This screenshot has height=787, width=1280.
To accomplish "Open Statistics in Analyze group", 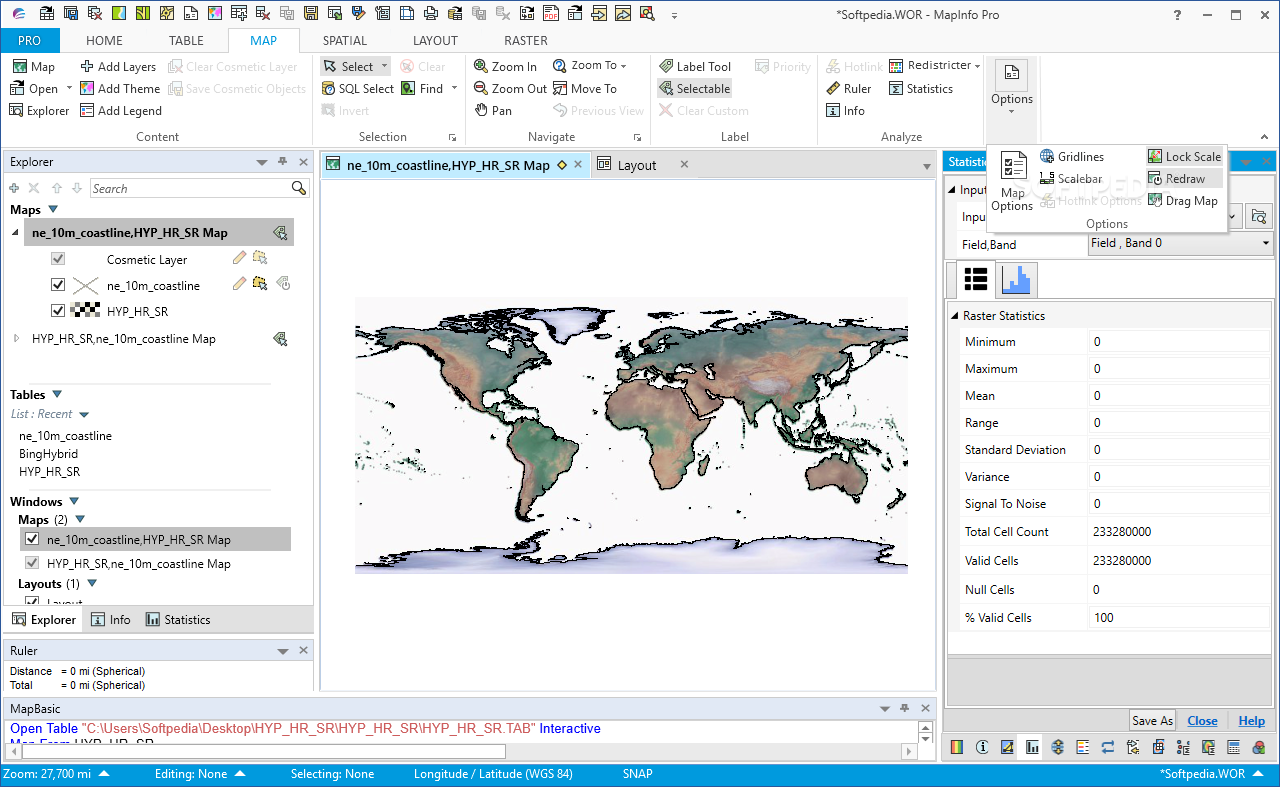I will click(x=921, y=89).
